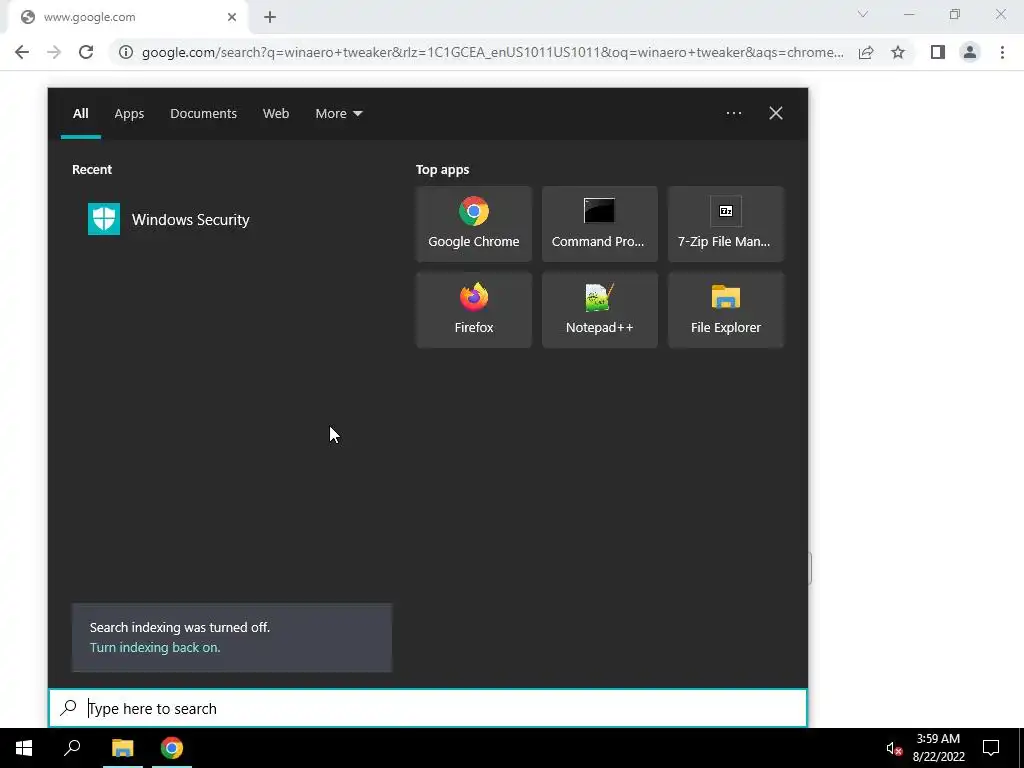The width and height of the screenshot is (1024, 768).
Task: Select the Documents search tab
Action: pos(203,114)
